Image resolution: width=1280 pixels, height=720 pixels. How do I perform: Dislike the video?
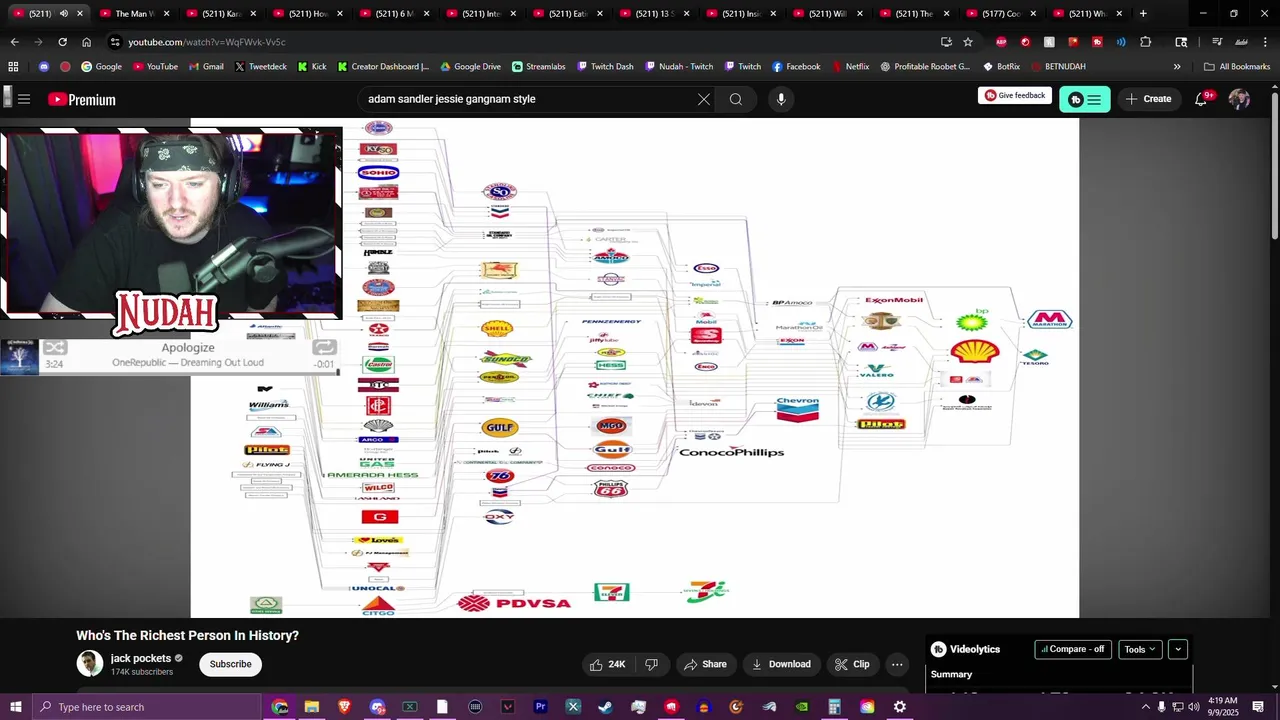(651, 664)
